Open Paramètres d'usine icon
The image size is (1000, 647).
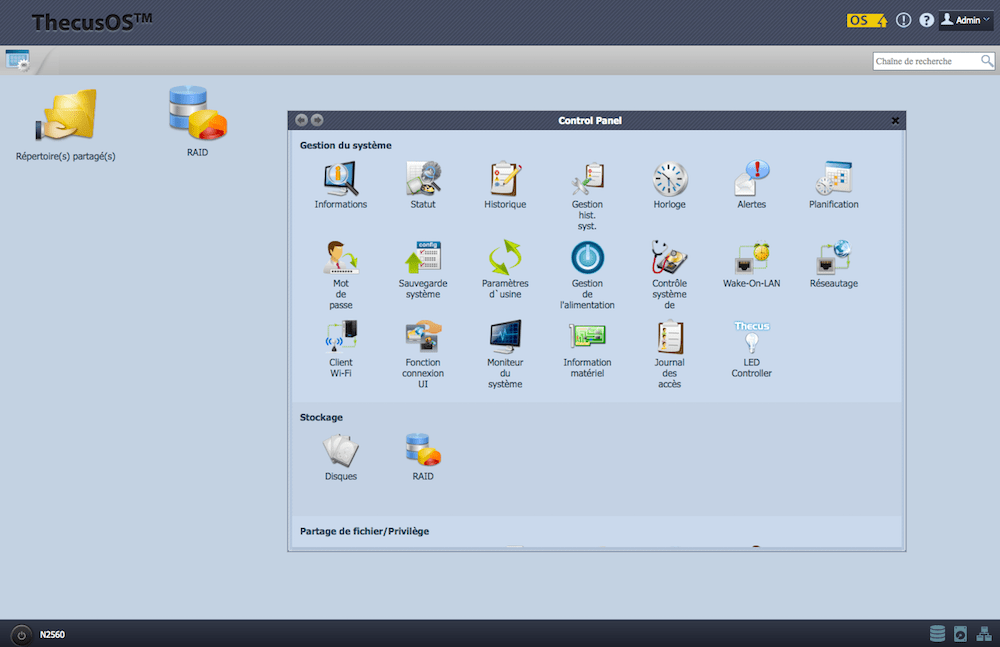505,269
